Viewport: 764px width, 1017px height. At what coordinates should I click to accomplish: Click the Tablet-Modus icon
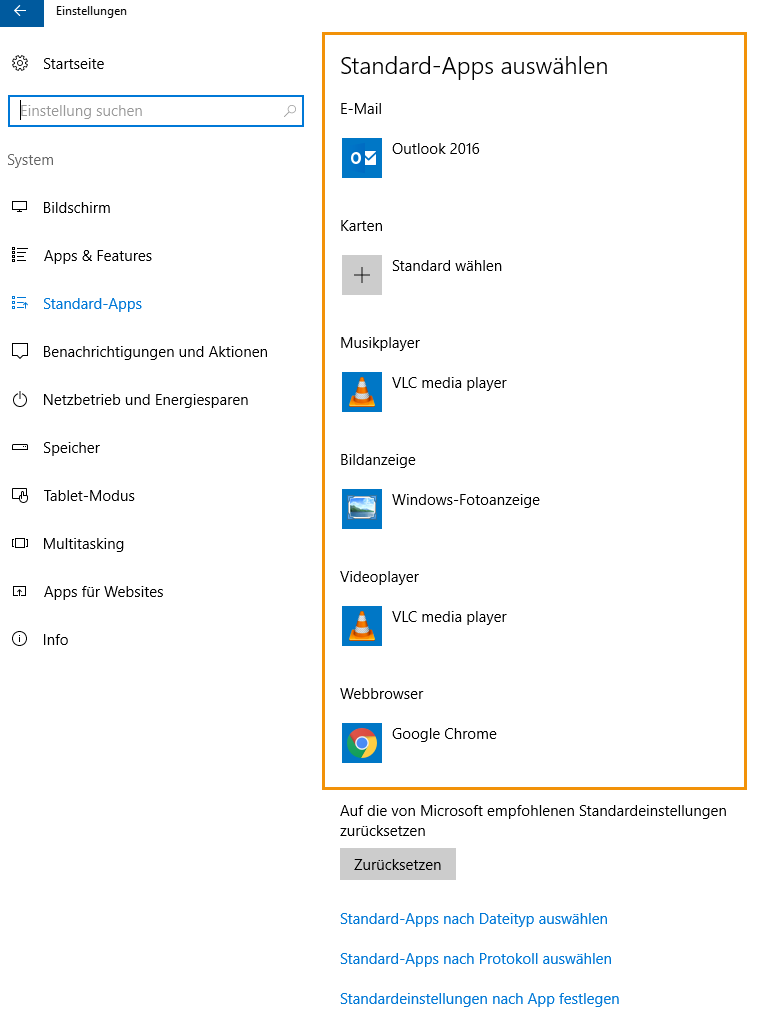coord(20,496)
